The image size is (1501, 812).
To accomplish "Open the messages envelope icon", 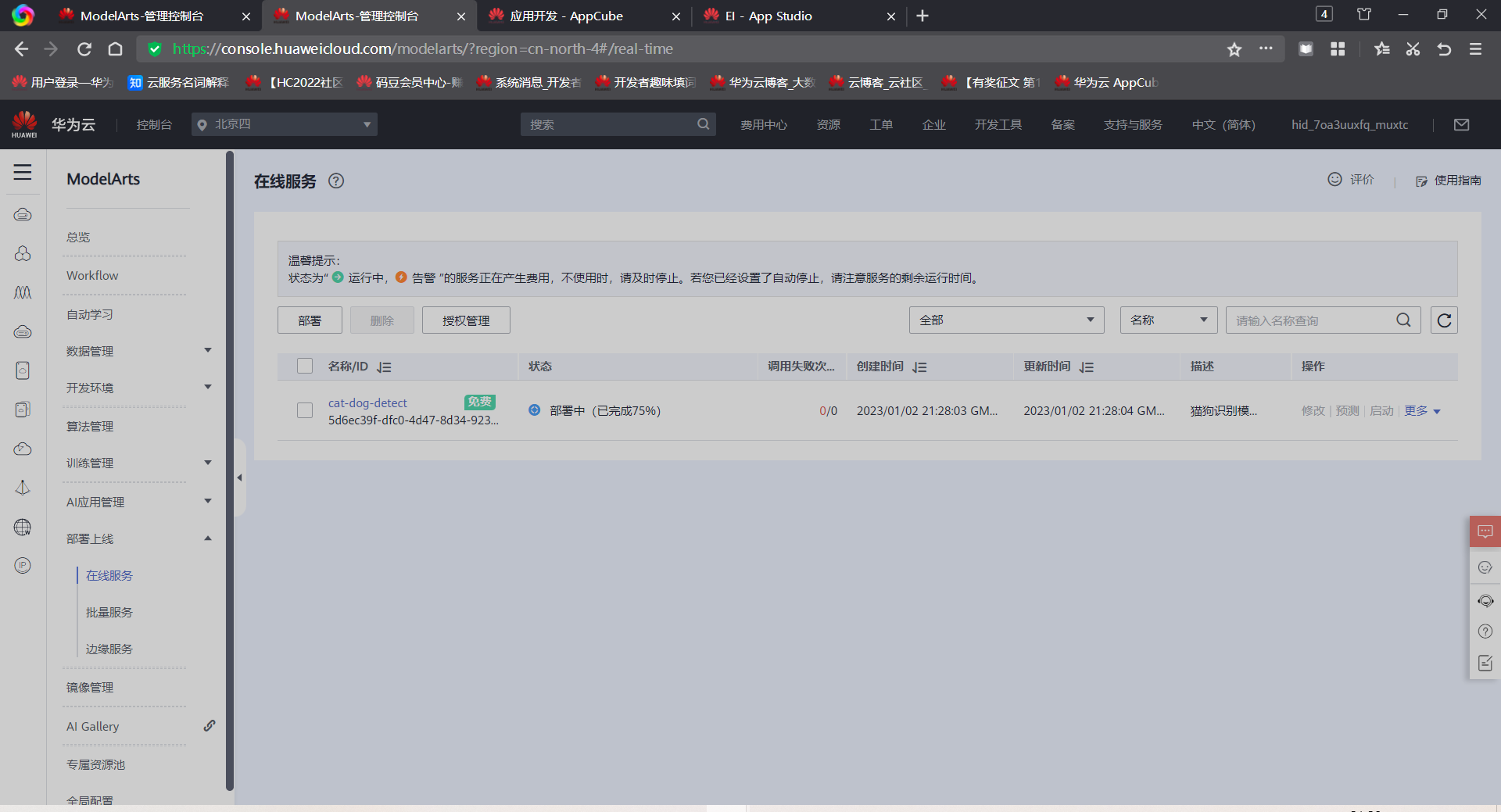I will click(x=1461, y=124).
